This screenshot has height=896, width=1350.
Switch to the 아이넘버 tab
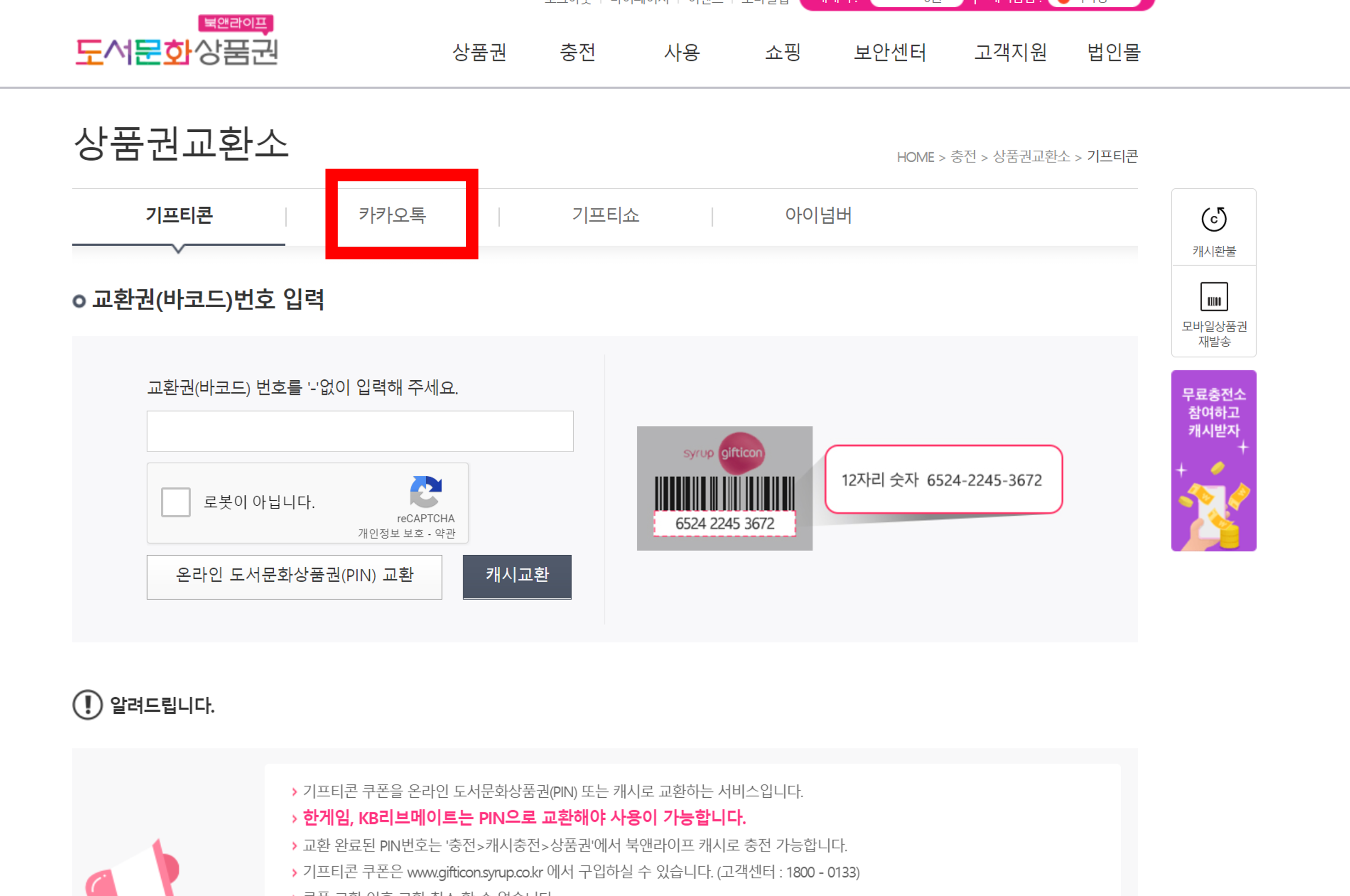pyautogui.click(x=818, y=215)
